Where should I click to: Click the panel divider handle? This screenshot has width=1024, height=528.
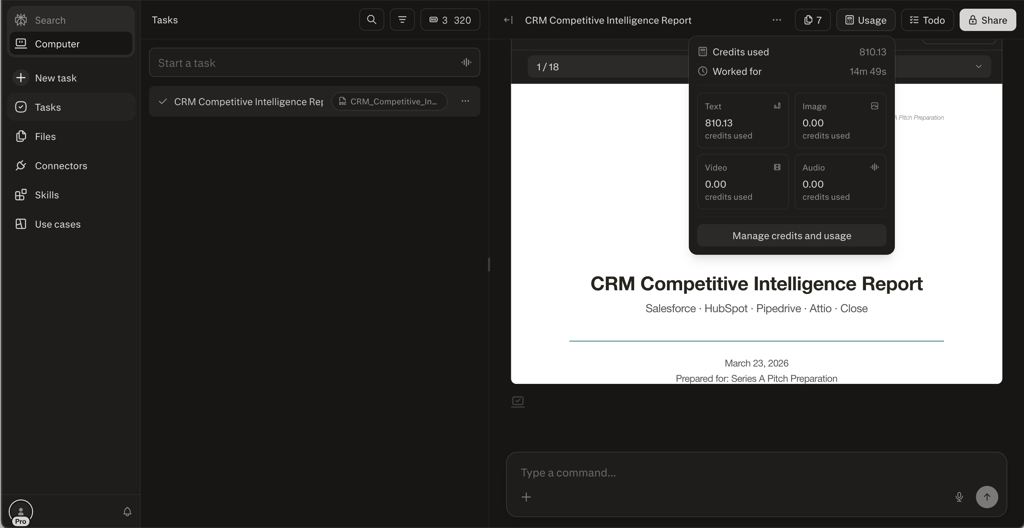488,264
